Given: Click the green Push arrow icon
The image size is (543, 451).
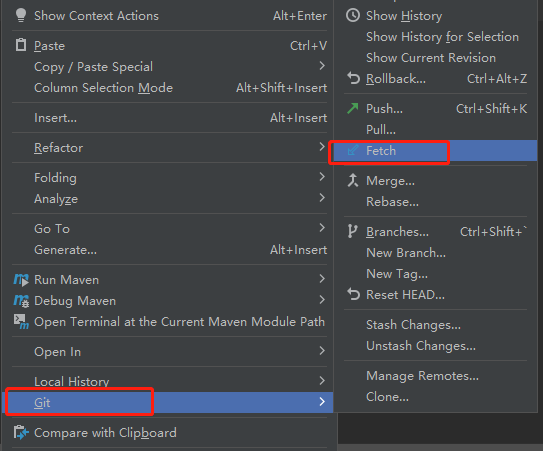Looking at the screenshot, I should (353, 108).
